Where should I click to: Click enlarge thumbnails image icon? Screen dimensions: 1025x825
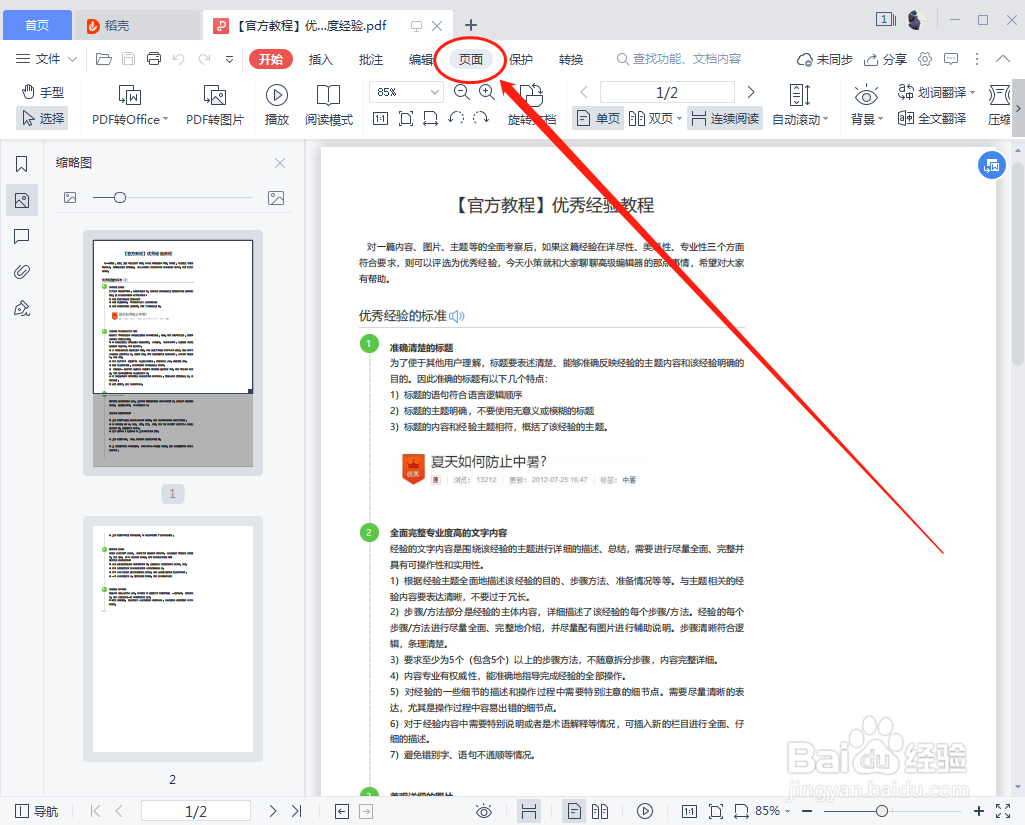pyautogui.click(x=276, y=197)
